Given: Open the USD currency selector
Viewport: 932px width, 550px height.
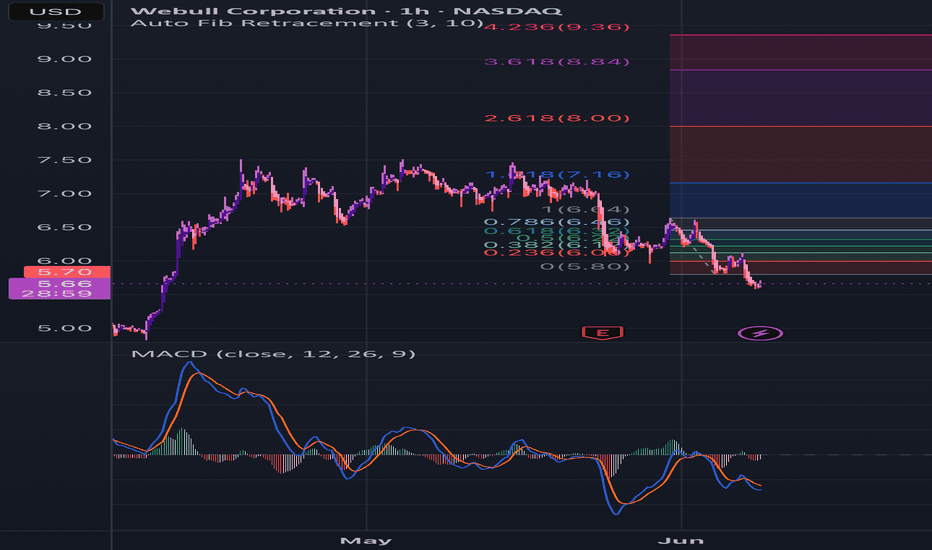Looking at the screenshot, I should click(56, 11).
